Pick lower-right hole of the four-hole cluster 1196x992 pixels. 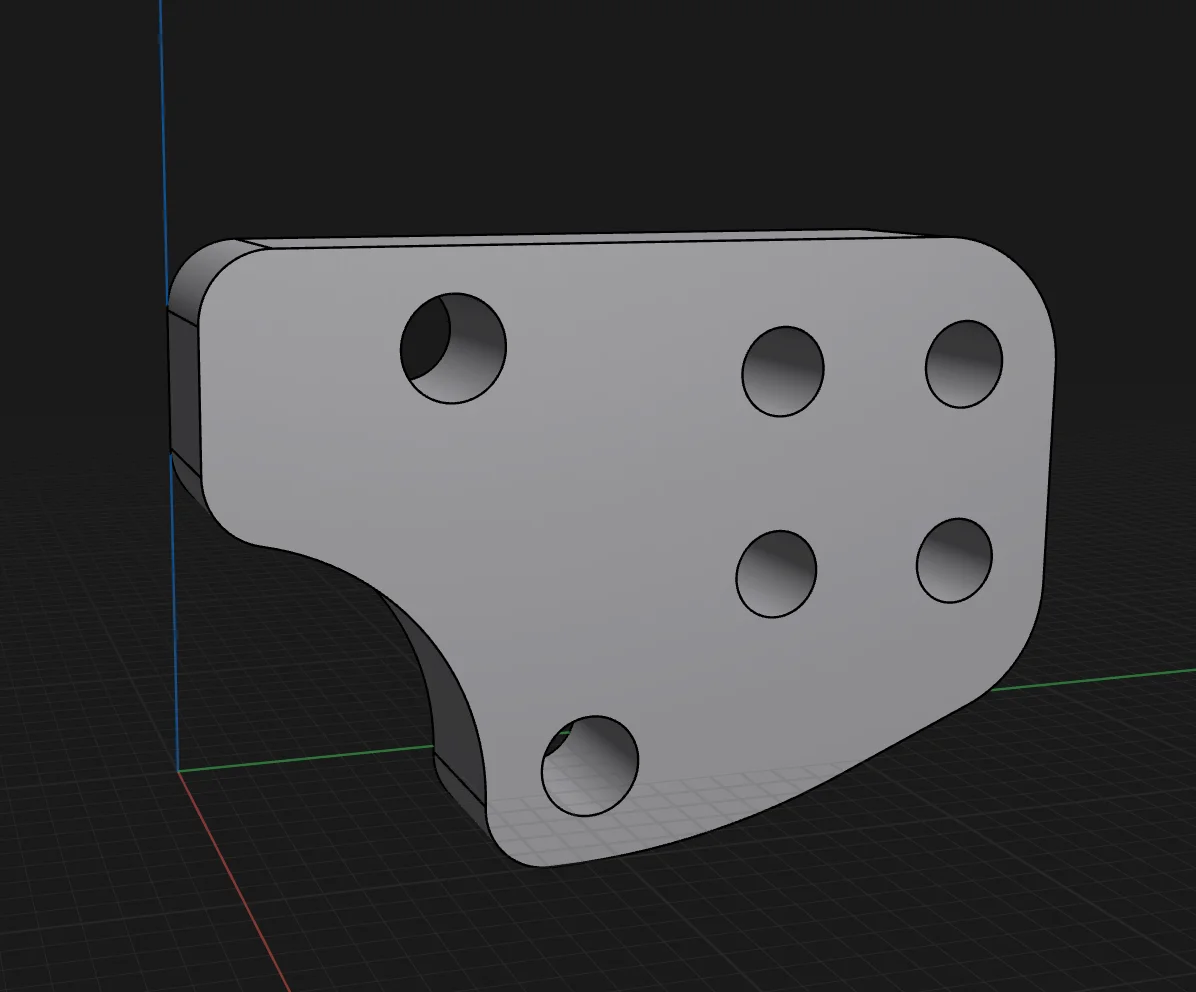click(953, 560)
